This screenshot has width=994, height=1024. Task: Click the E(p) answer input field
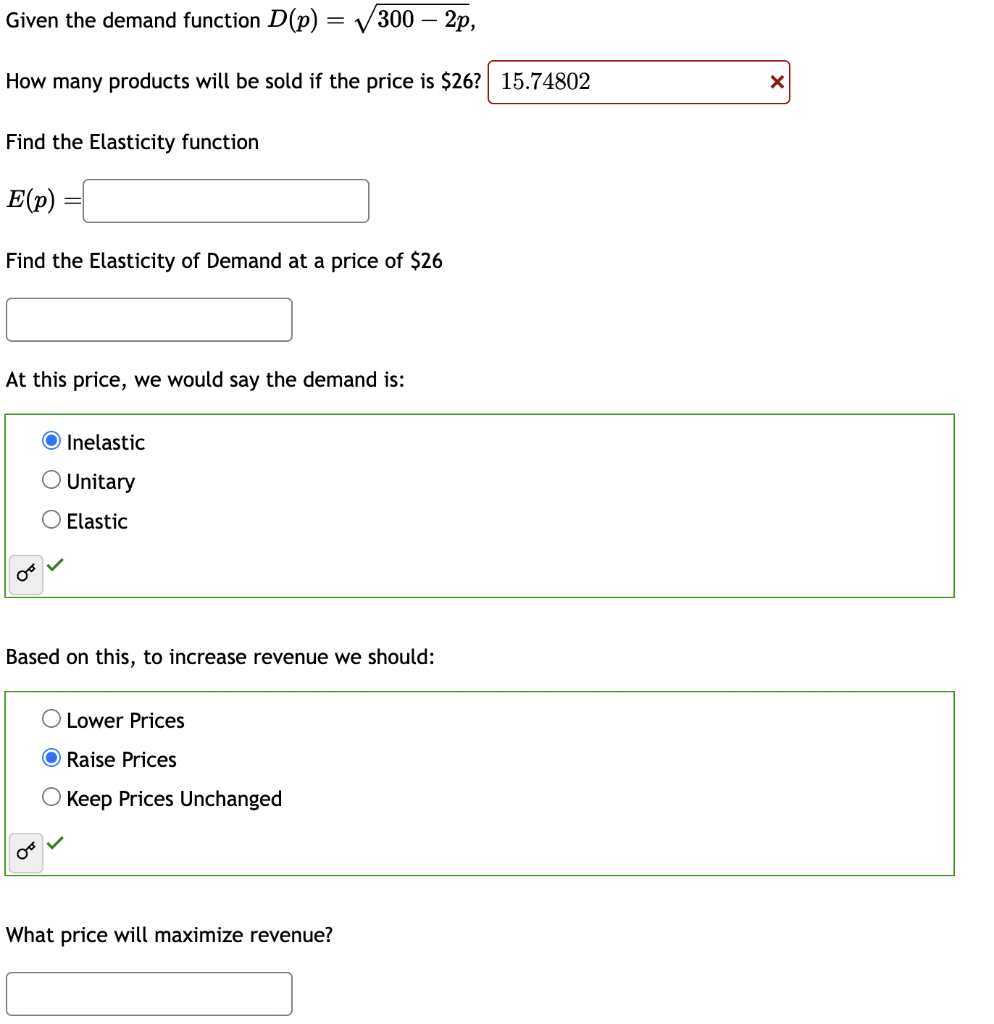coord(225,200)
